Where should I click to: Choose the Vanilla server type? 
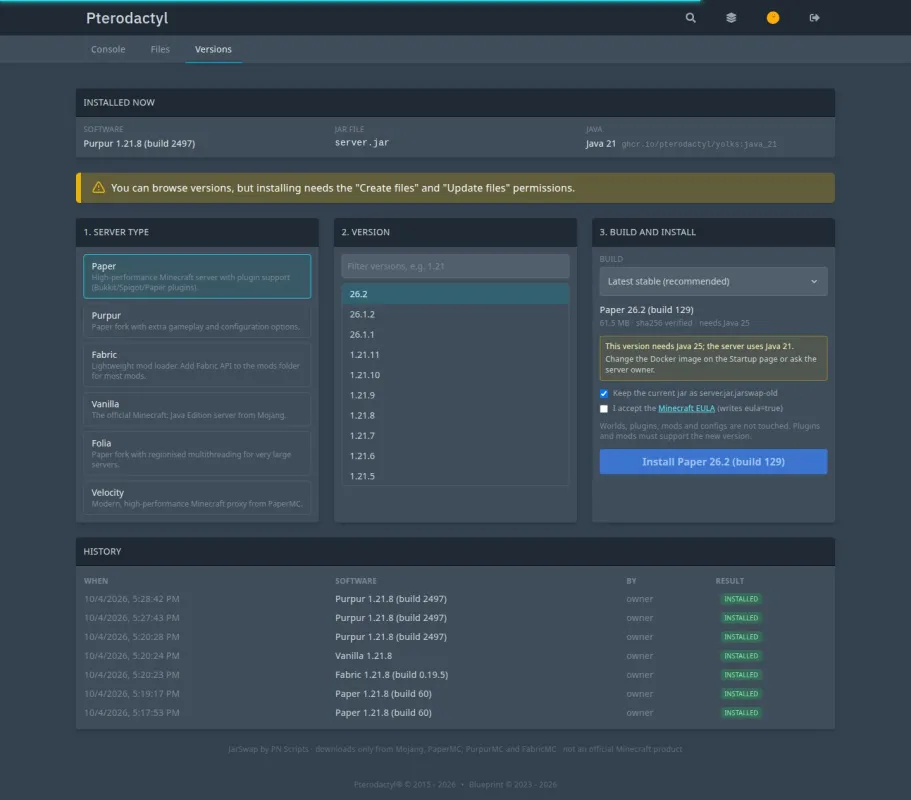(x=197, y=409)
